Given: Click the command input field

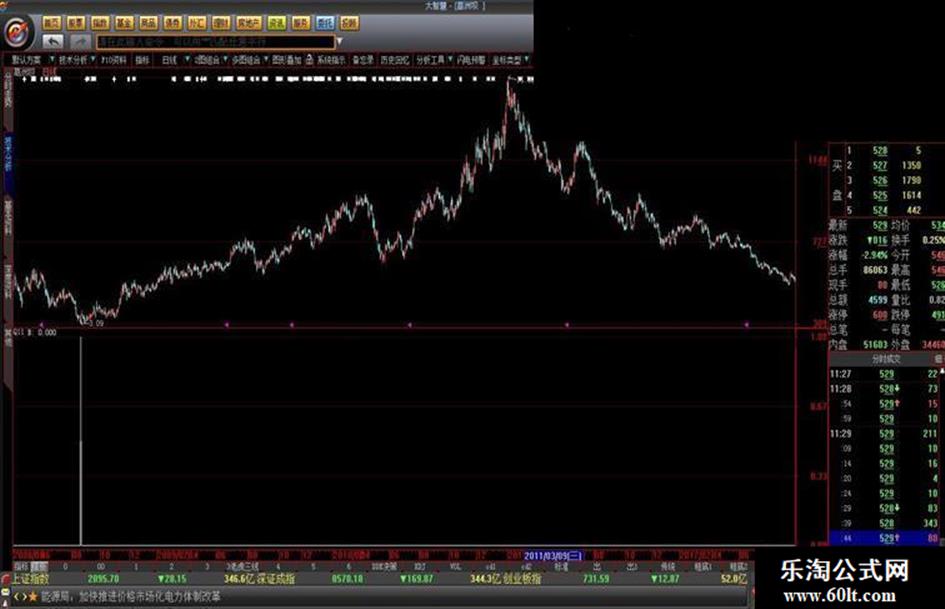Looking at the screenshot, I should point(215,42).
